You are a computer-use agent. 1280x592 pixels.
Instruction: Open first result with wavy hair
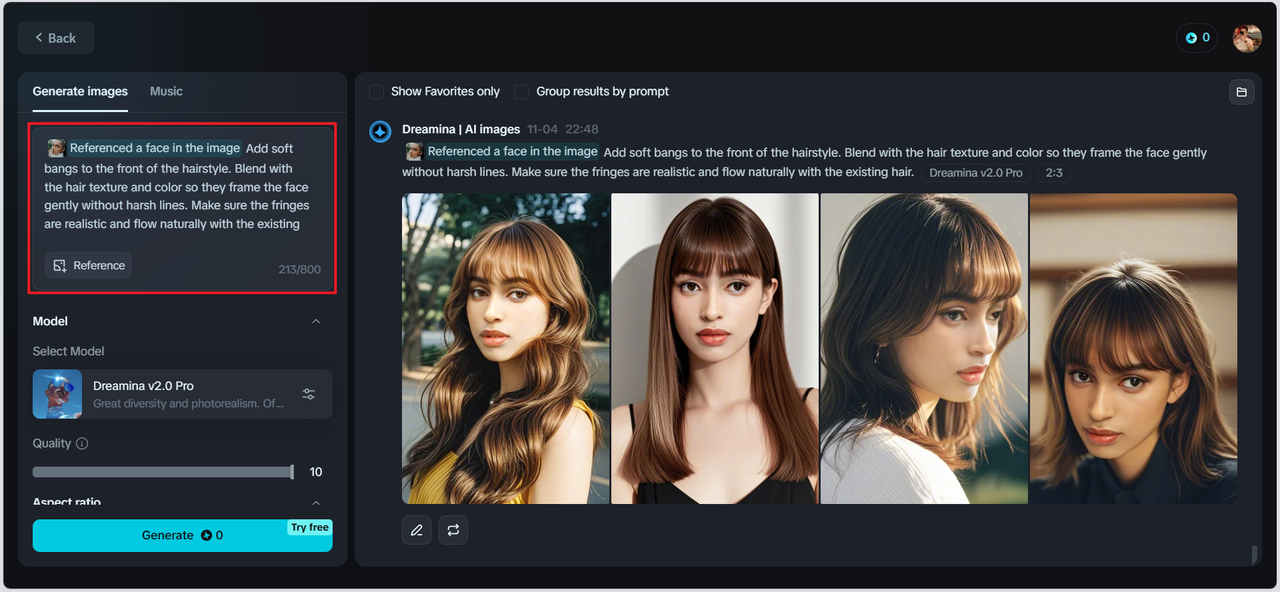pyautogui.click(x=505, y=348)
